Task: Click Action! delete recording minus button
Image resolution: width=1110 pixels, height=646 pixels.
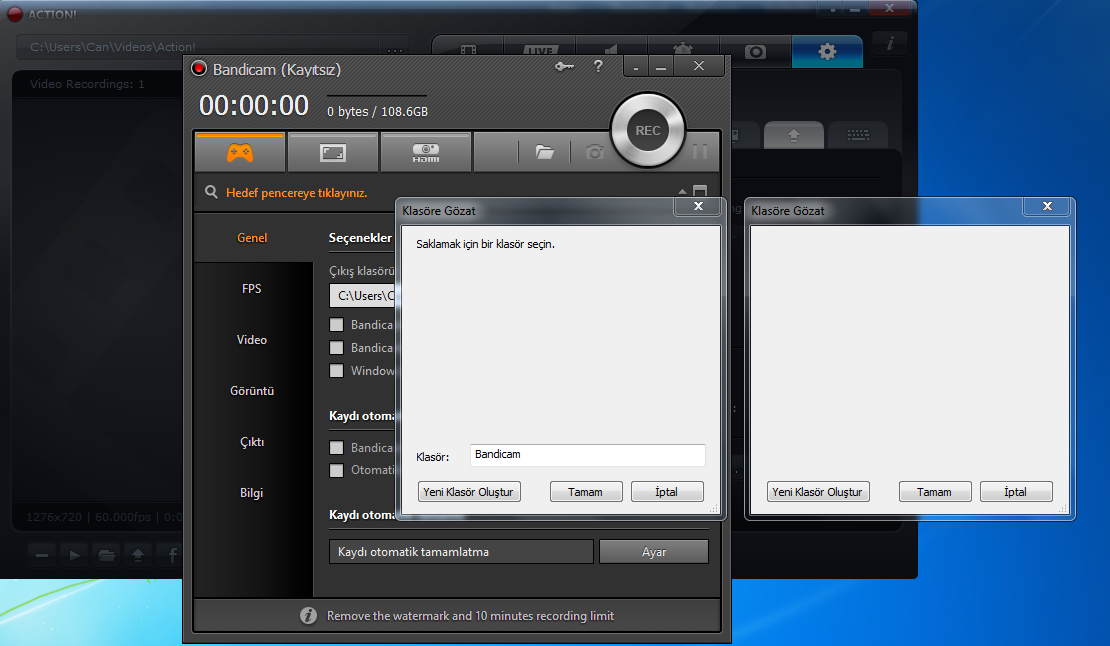Action: click(42, 555)
